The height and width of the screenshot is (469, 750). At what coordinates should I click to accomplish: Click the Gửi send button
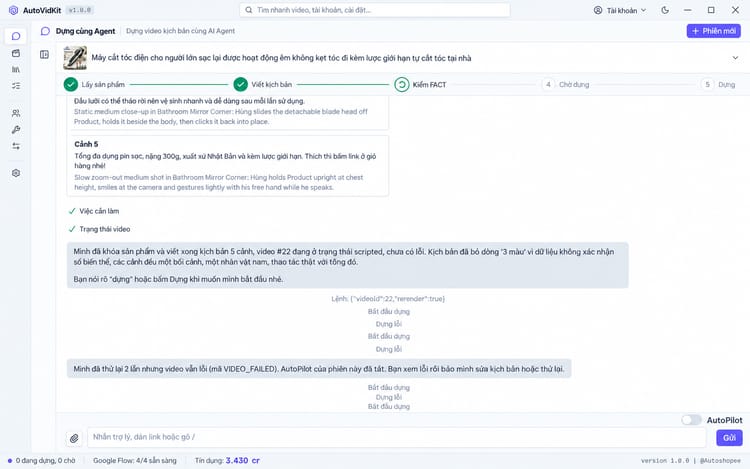(729, 438)
